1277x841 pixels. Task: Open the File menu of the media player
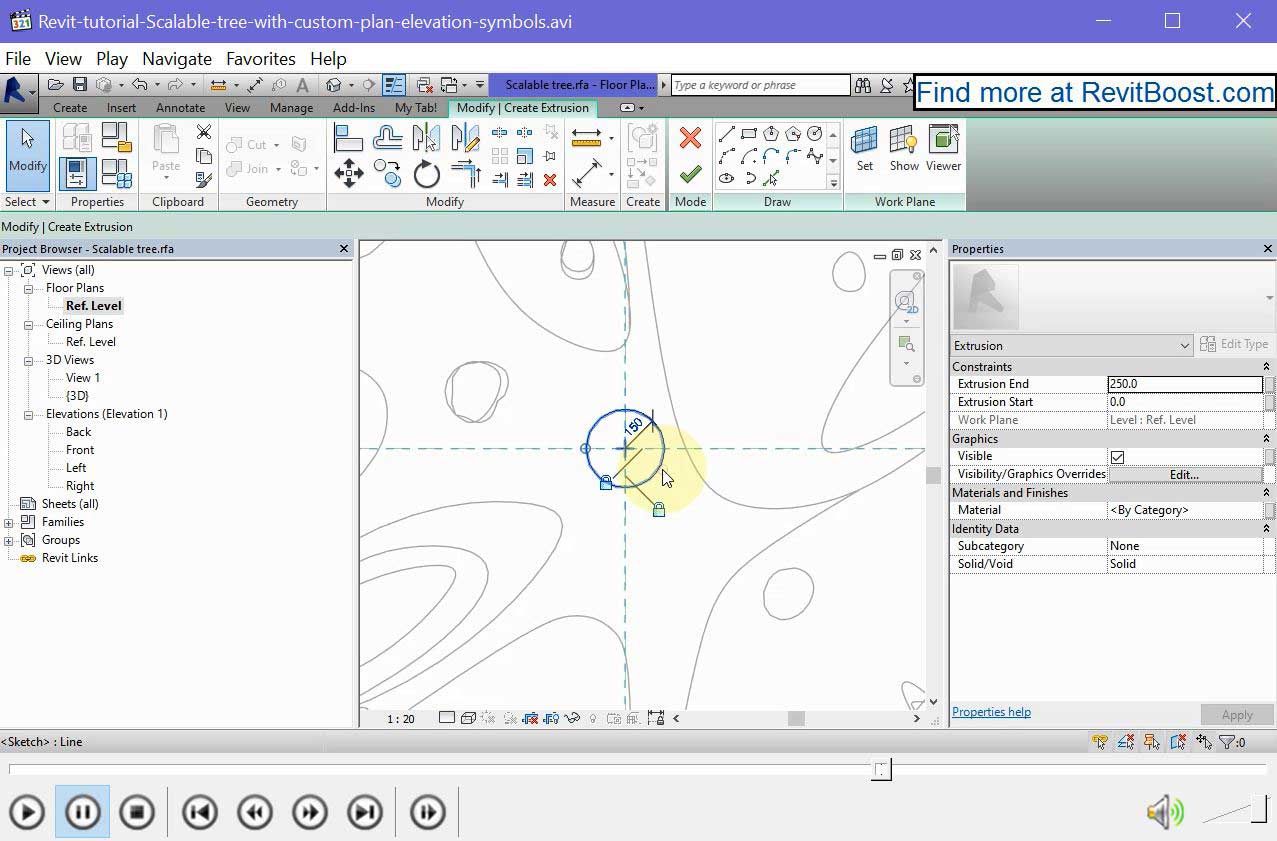click(18, 59)
